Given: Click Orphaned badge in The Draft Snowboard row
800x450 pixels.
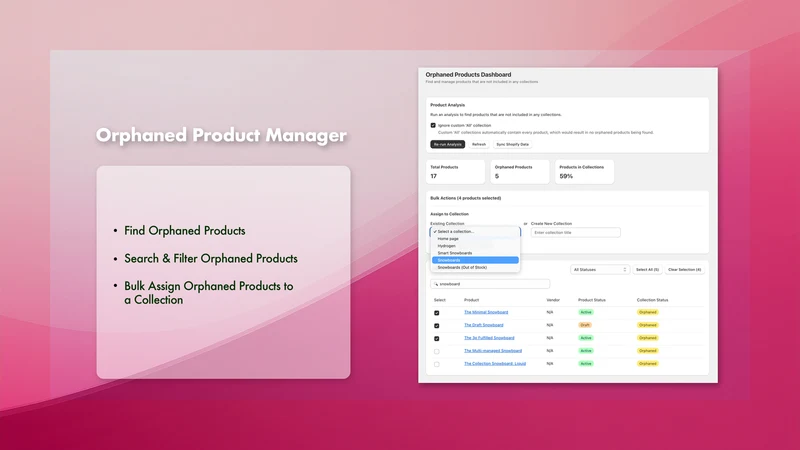Looking at the screenshot, I should 647,325.
